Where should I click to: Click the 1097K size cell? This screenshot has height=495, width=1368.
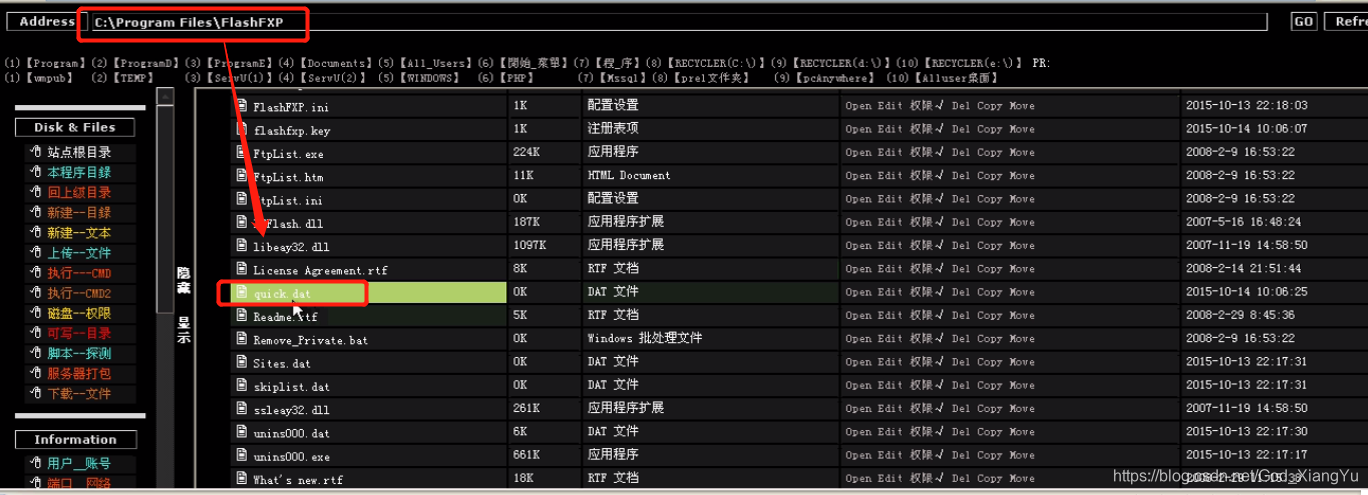(529, 245)
